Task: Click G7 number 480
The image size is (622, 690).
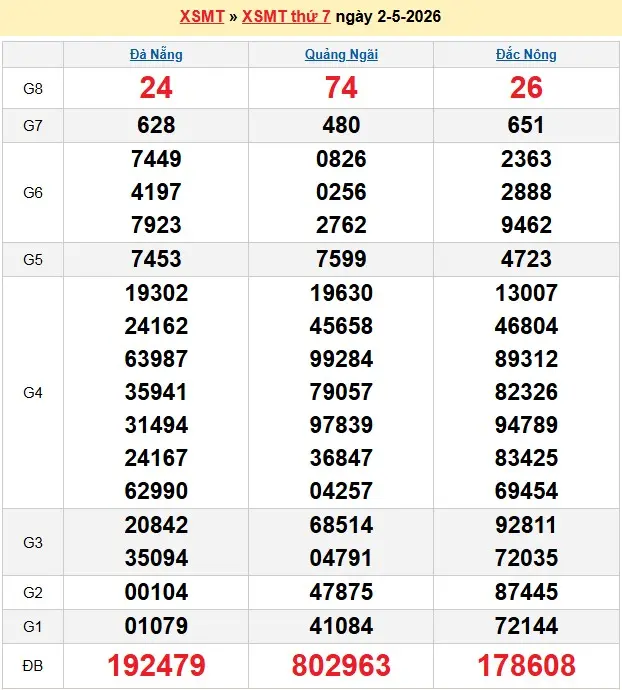Action: click(341, 125)
